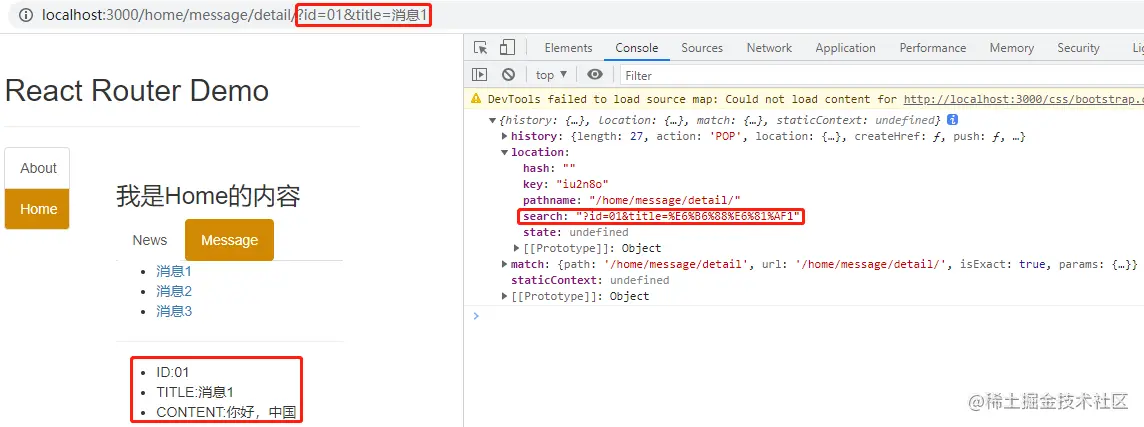Click the TITLE:消息1 list item

[x=195, y=392]
